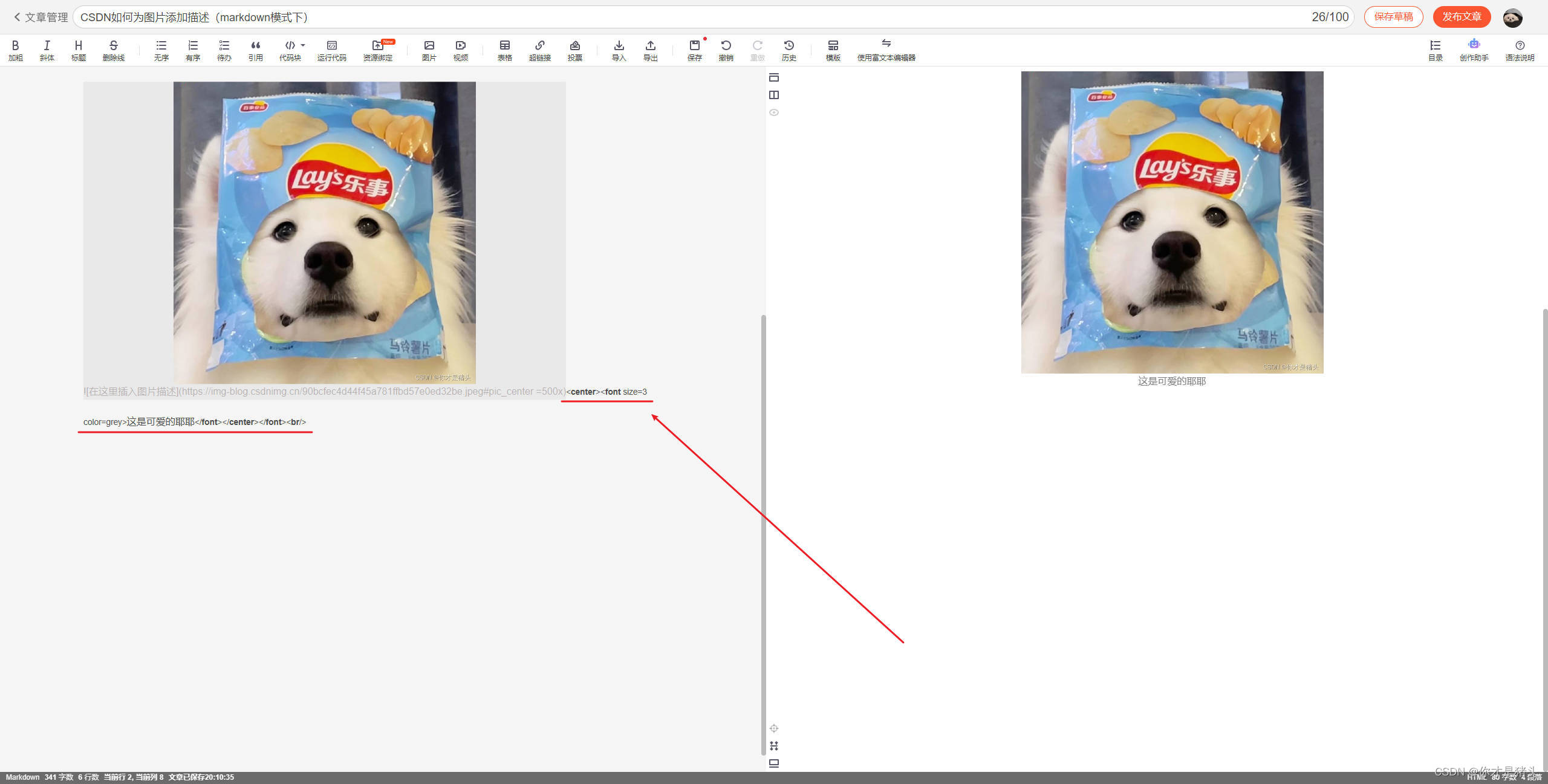Screen dimensions: 1548x784
Task: Open templates (模版)
Action: point(833,50)
